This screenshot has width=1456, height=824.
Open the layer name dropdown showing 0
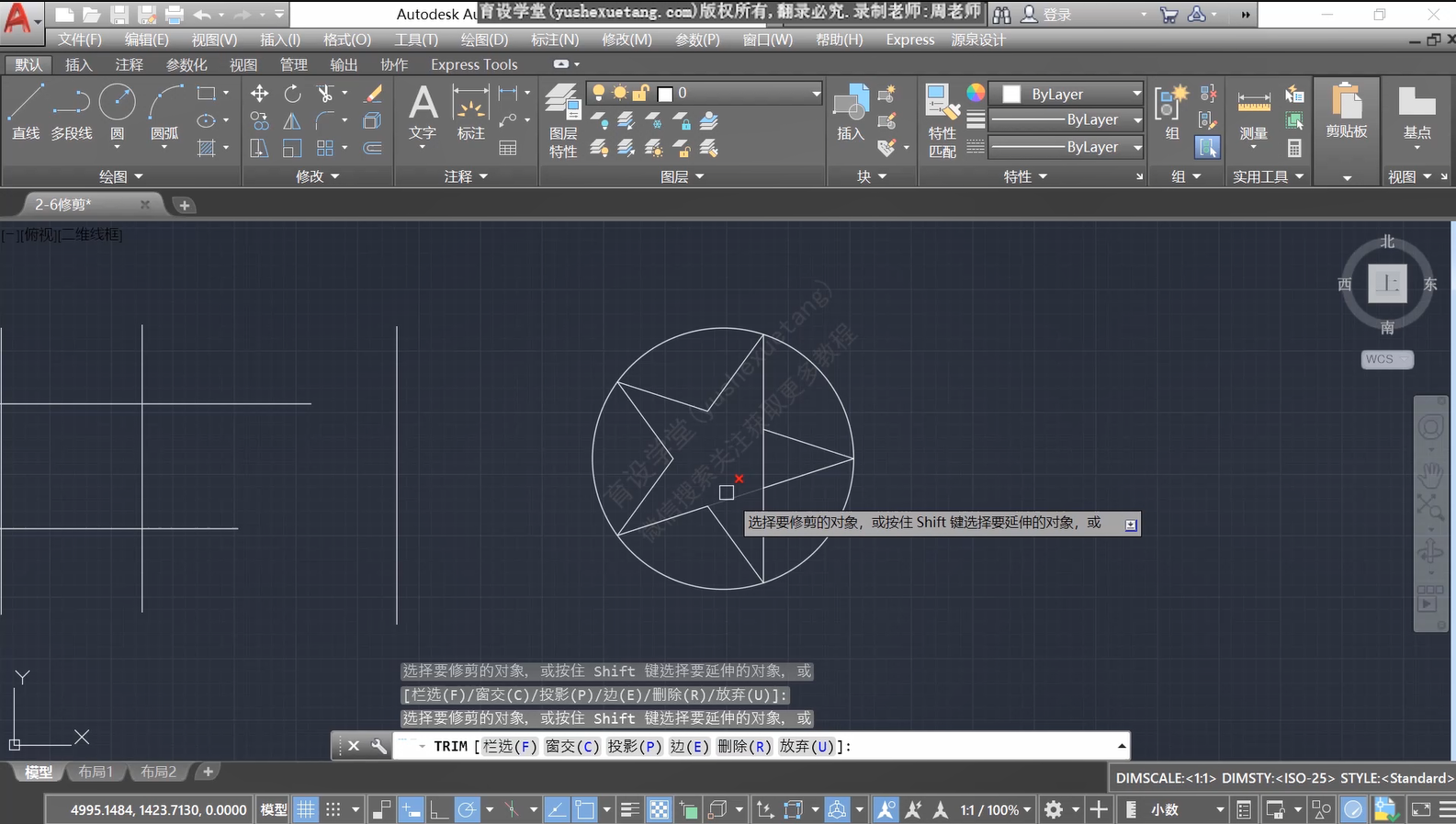click(x=816, y=93)
